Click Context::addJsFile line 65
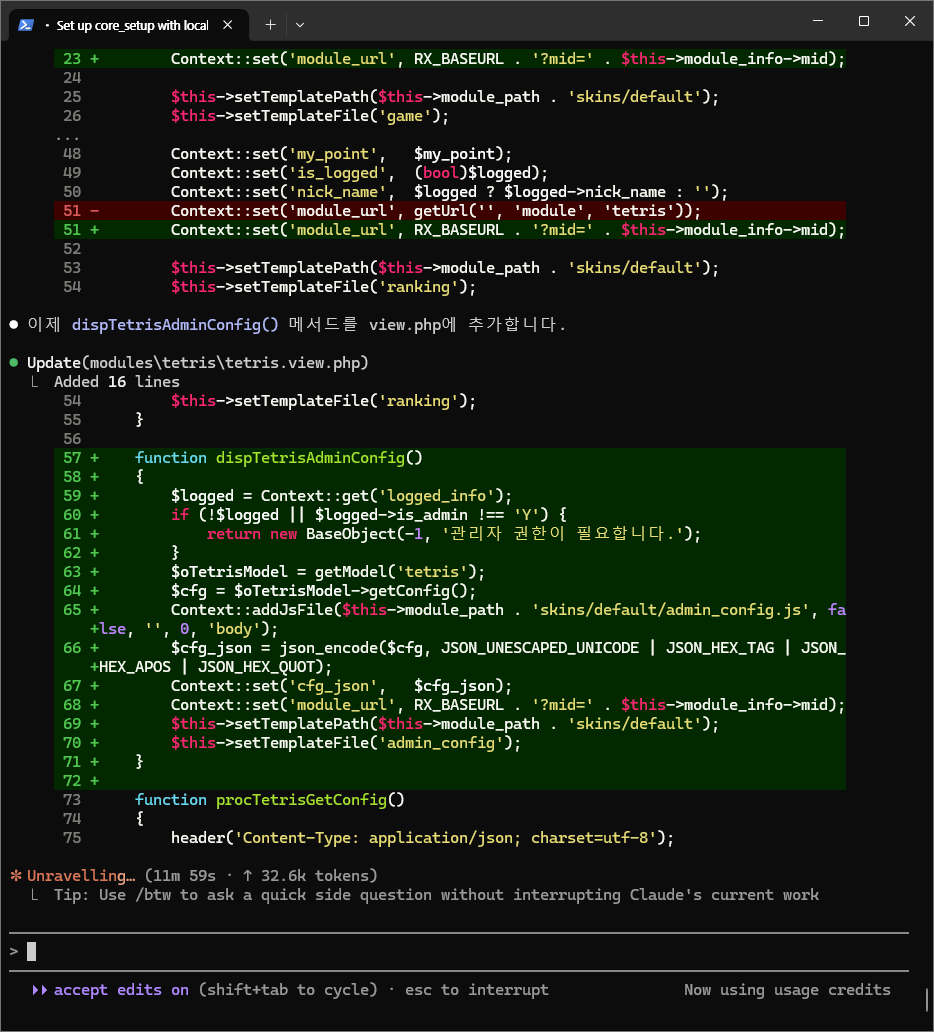 click(450, 619)
